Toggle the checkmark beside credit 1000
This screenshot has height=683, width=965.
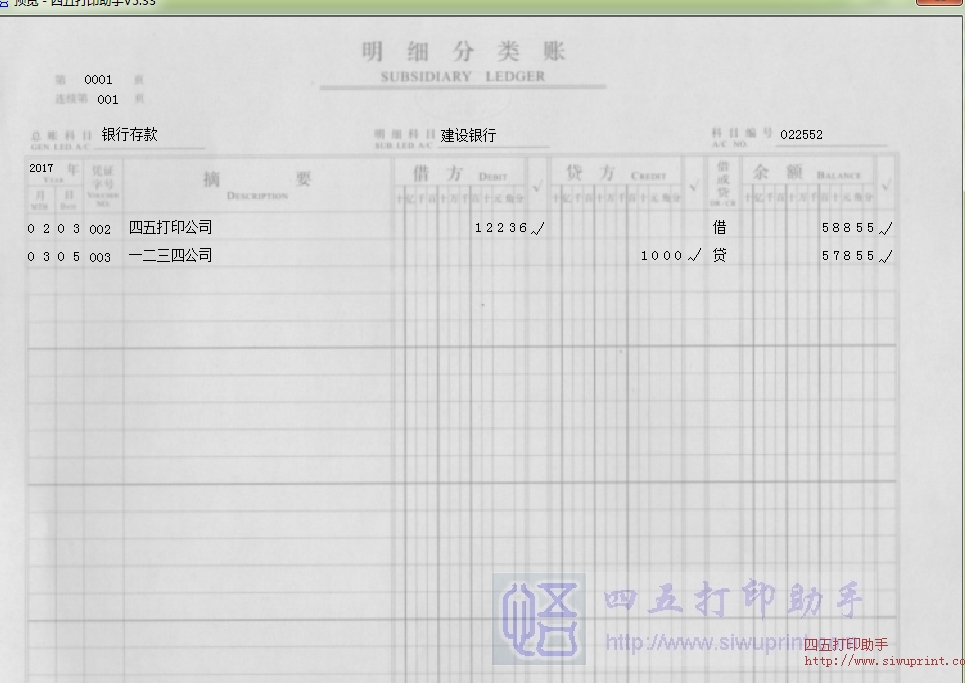click(692, 256)
